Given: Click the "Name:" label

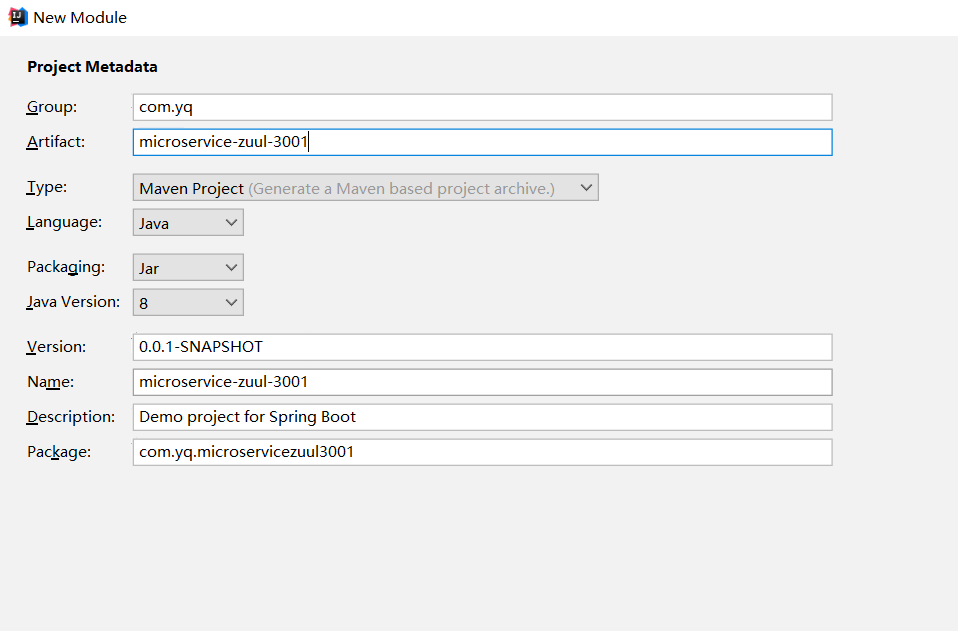Looking at the screenshot, I should (x=50, y=382).
